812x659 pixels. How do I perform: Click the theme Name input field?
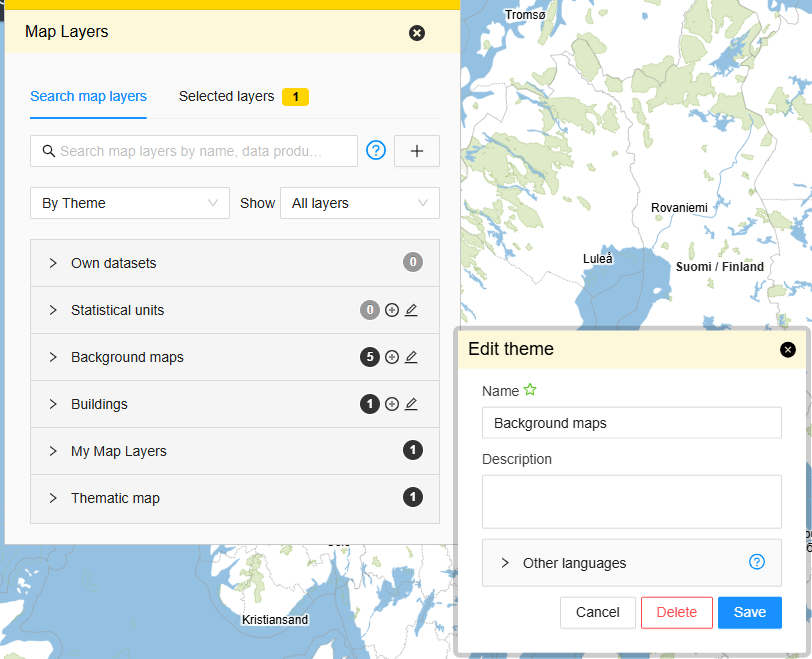tap(631, 423)
